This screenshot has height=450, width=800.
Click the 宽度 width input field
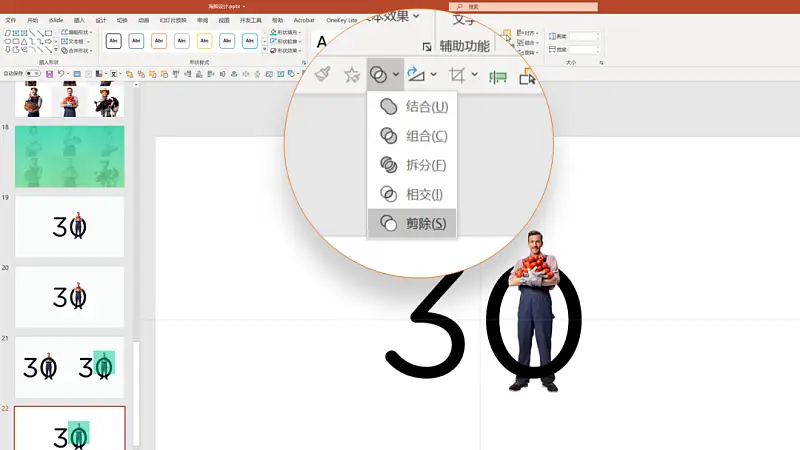tap(585, 49)
